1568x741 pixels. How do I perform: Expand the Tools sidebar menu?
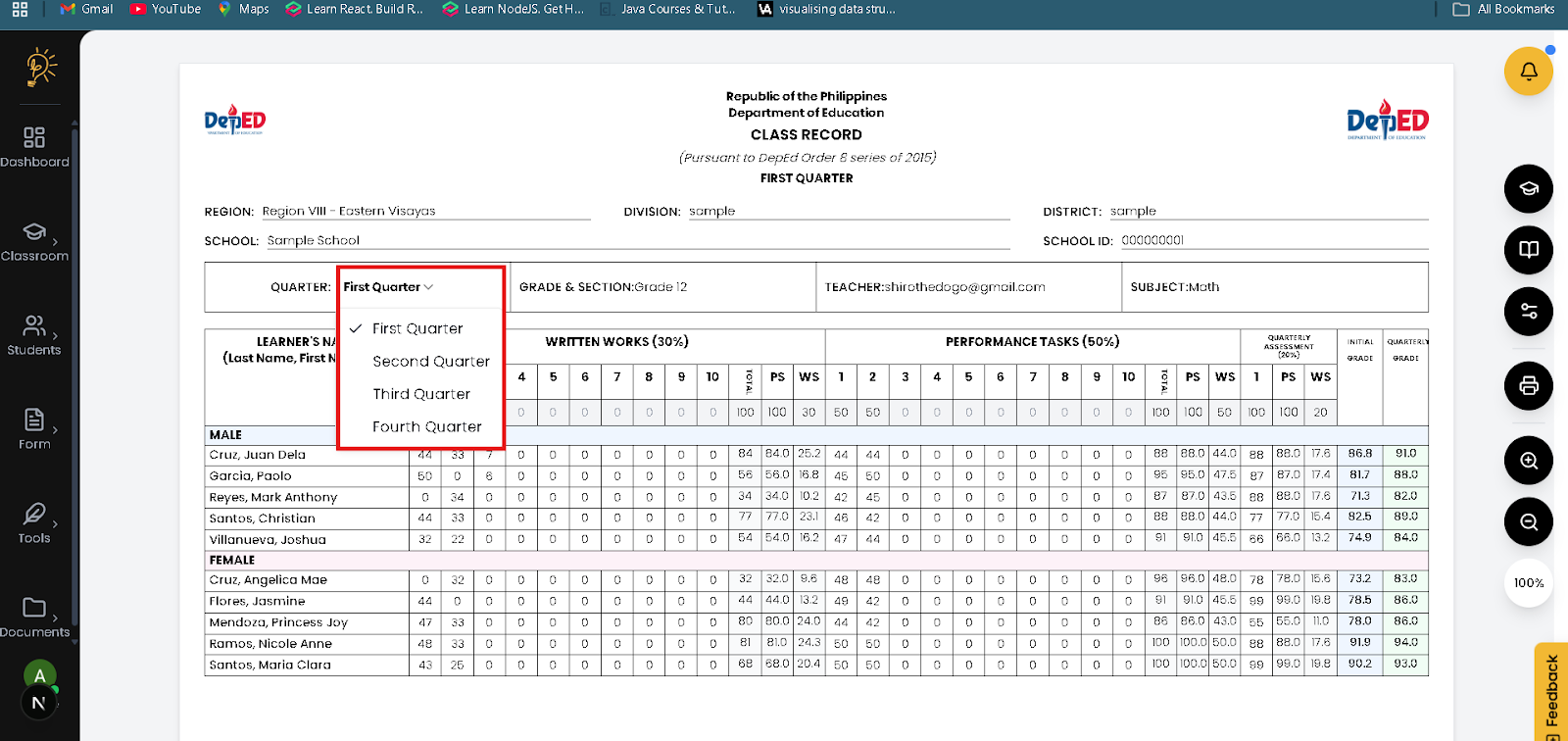[34, 523]
